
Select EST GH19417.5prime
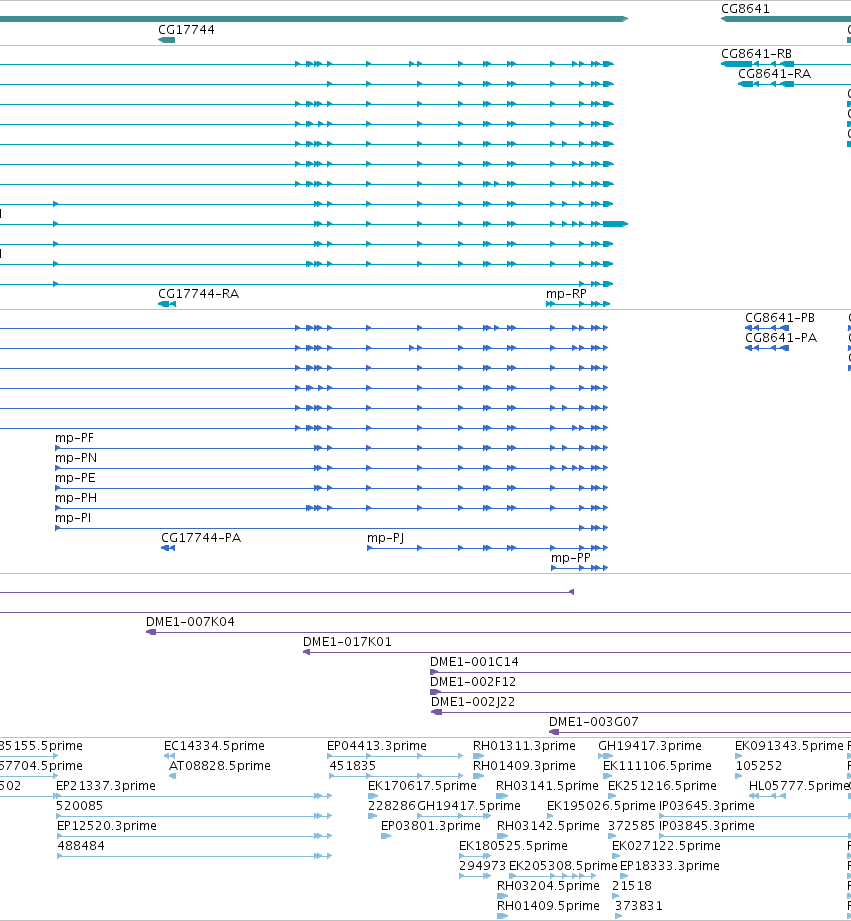469,806
